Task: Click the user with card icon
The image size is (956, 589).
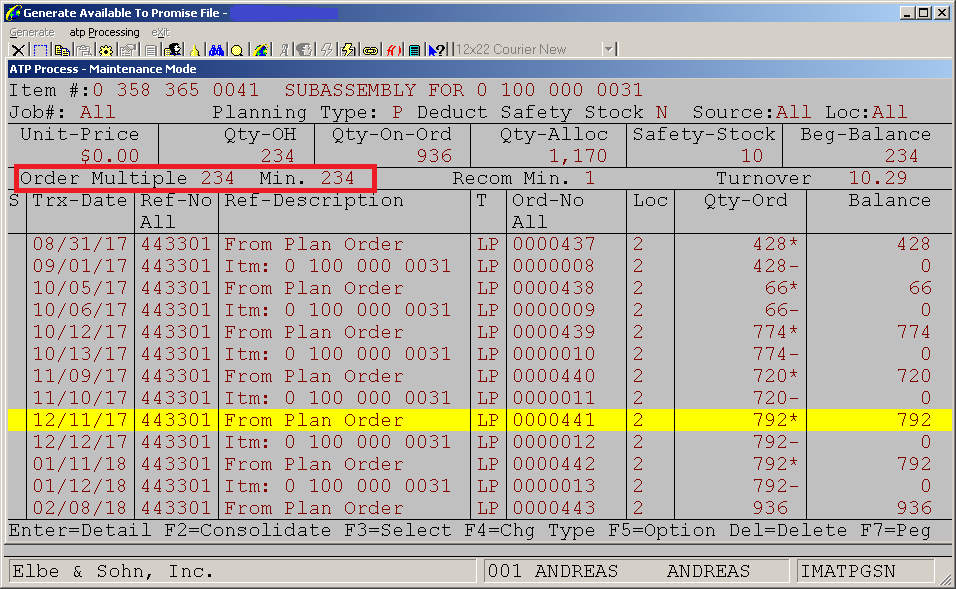Action: pyautogui.click(x=173, y=51)
